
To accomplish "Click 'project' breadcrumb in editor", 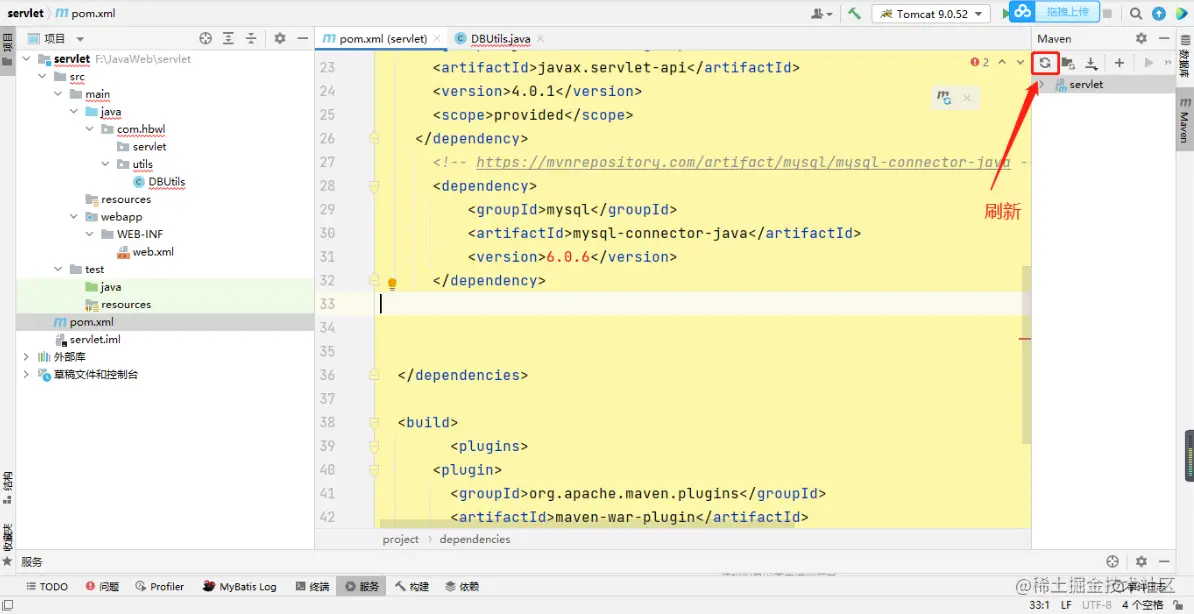I will click(x=401, y=539).
